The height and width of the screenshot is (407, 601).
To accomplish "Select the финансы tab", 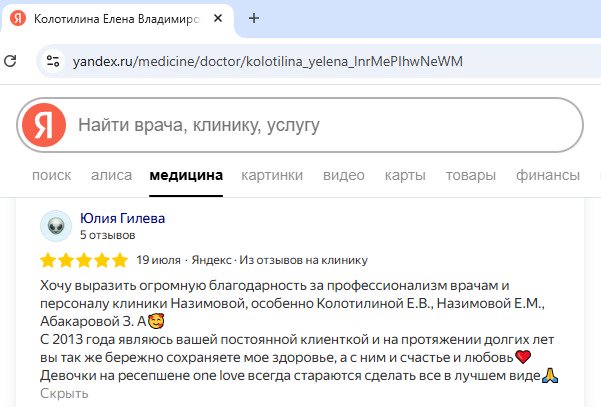I will 547,175.
